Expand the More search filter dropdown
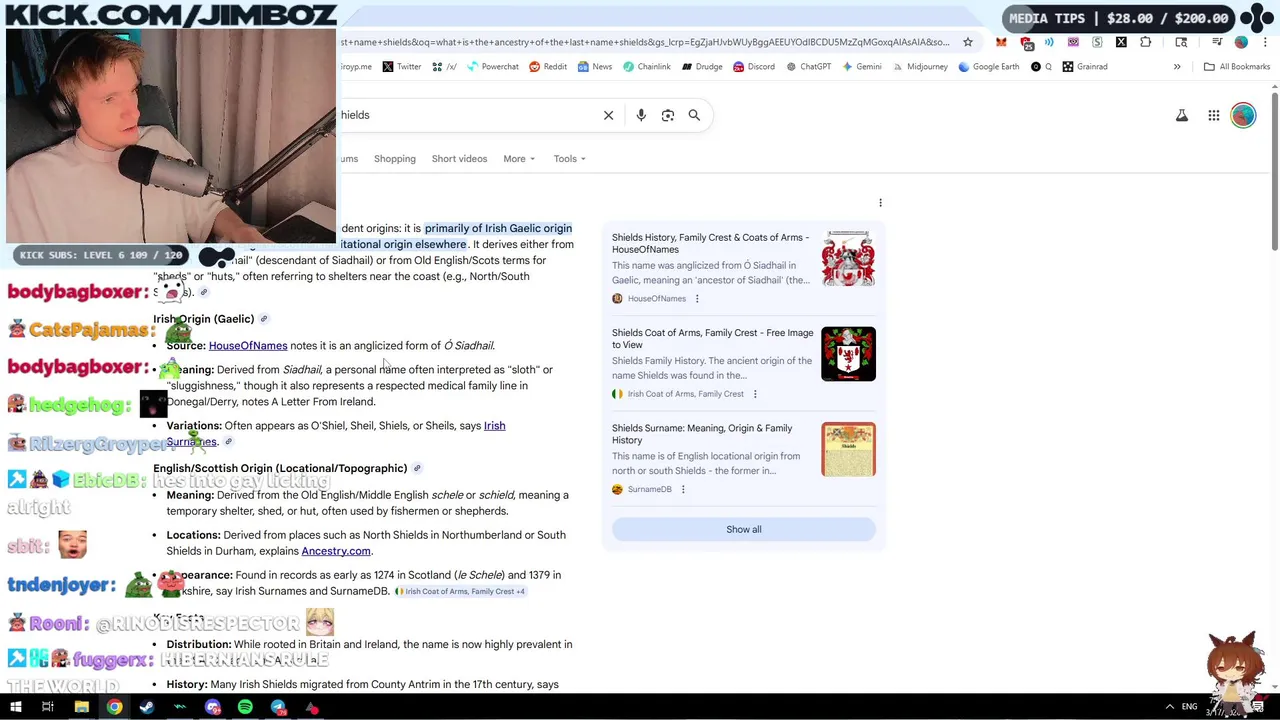1280x720 pixels. click(519, 159)
